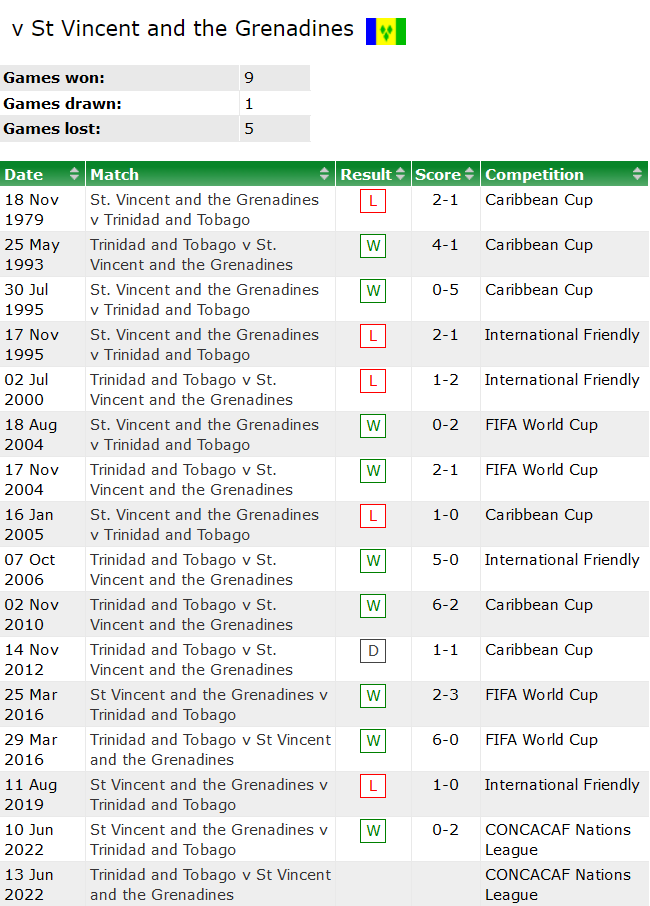Click the 6-2 score on 02 Nov 2010
This screenshot has height=906, width=650.
446,605
